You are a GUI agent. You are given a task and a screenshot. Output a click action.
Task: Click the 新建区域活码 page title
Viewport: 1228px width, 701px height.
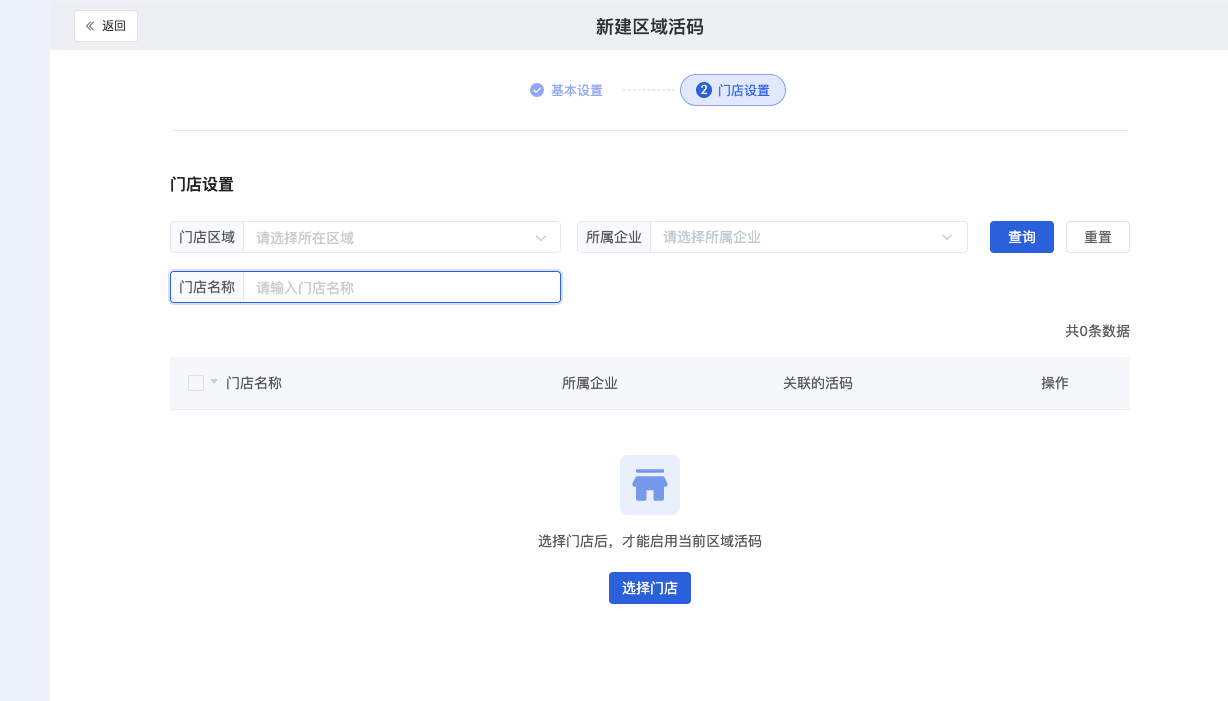coord(650,27)
